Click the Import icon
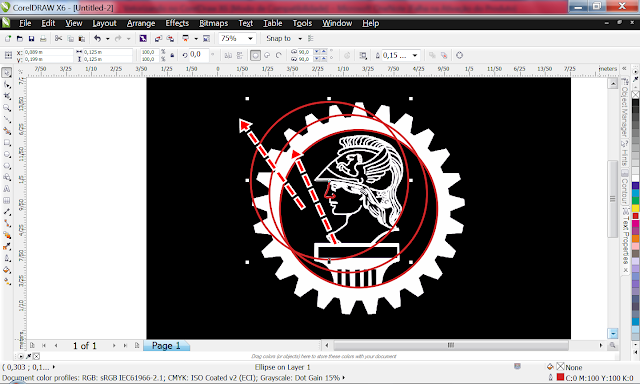Viewport: 640px width, 384px height. [x=158, y=38]
